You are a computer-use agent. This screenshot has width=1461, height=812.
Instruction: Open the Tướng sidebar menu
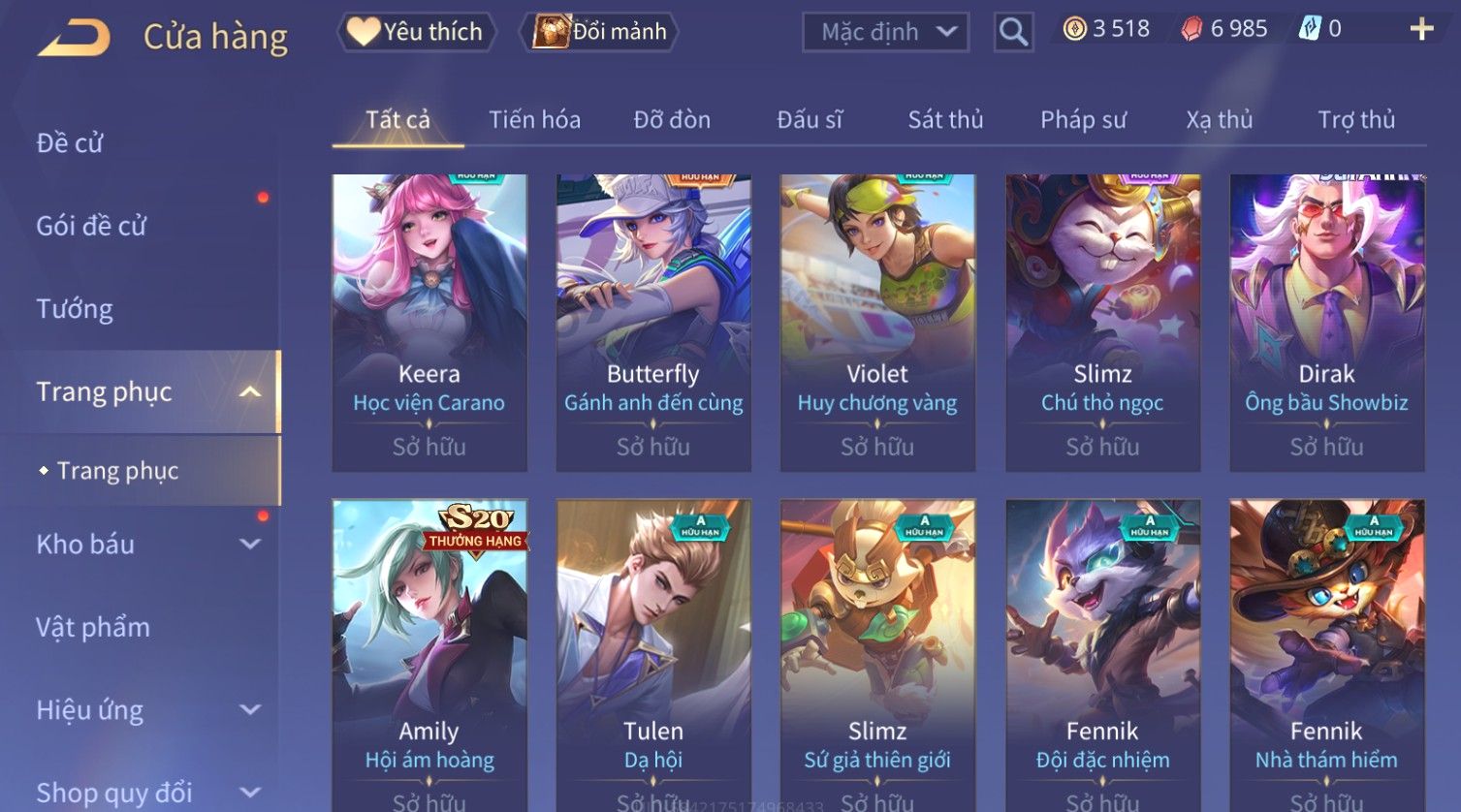pyautogui.click(x=75, y=309)
